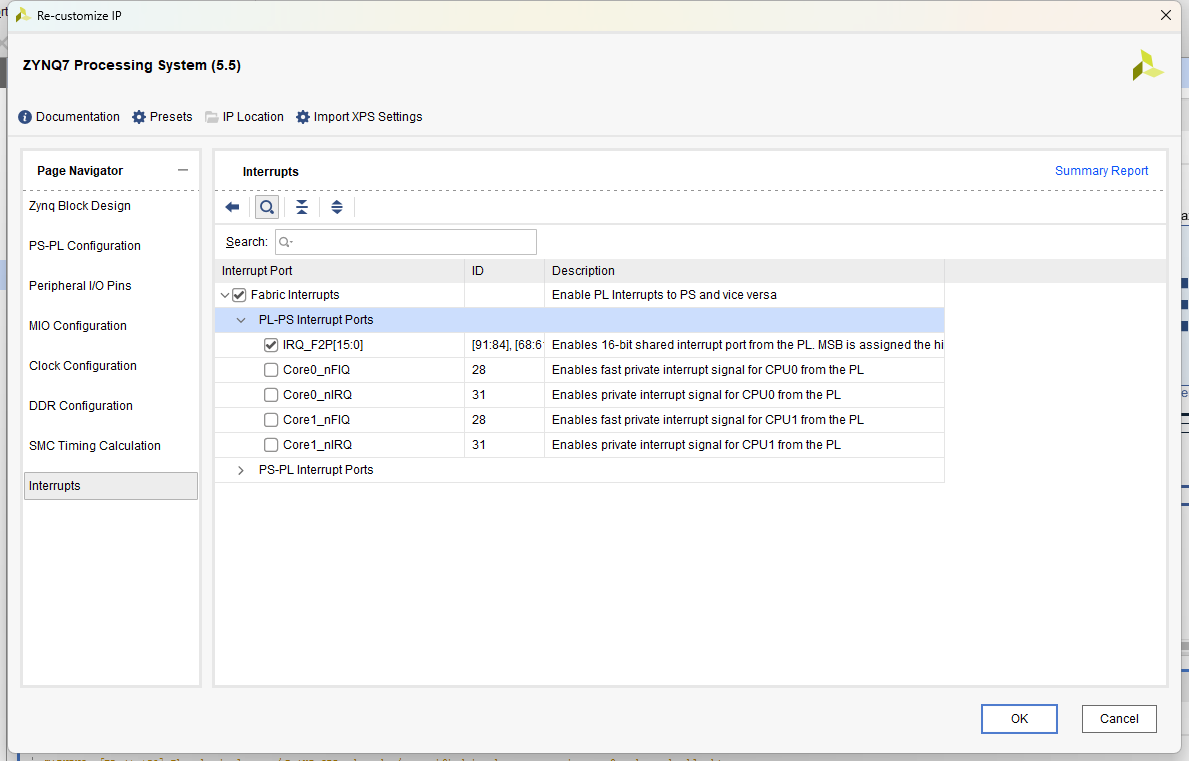This screenshot has width=1189, height=761.
Task: Expand the PS-PL Interrupt Ports chevron
Action: coord(241,470)
